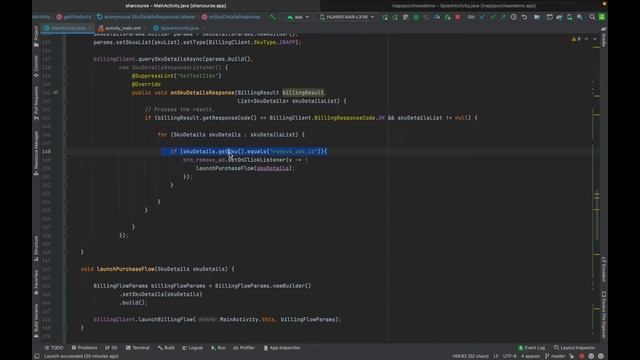Click the UTF-8 encoding widget
640x360 pixels.
click(x=509, y=356)
